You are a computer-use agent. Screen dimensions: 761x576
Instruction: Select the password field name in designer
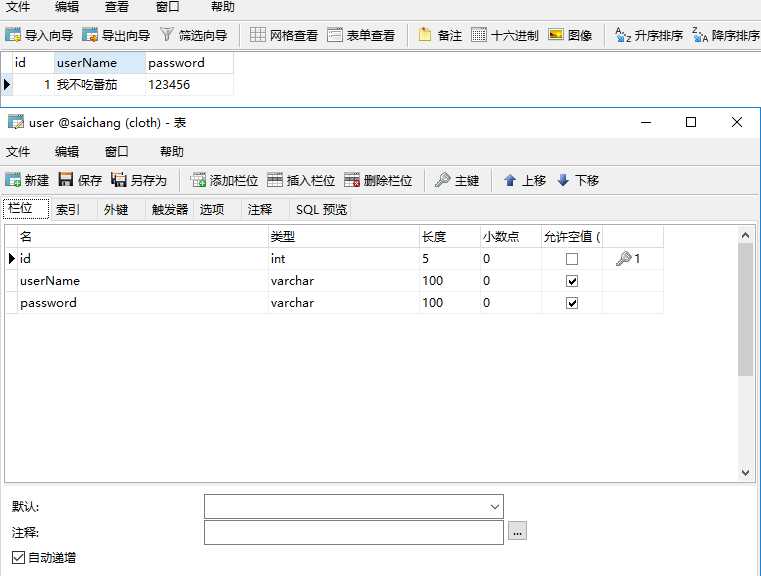143,302
